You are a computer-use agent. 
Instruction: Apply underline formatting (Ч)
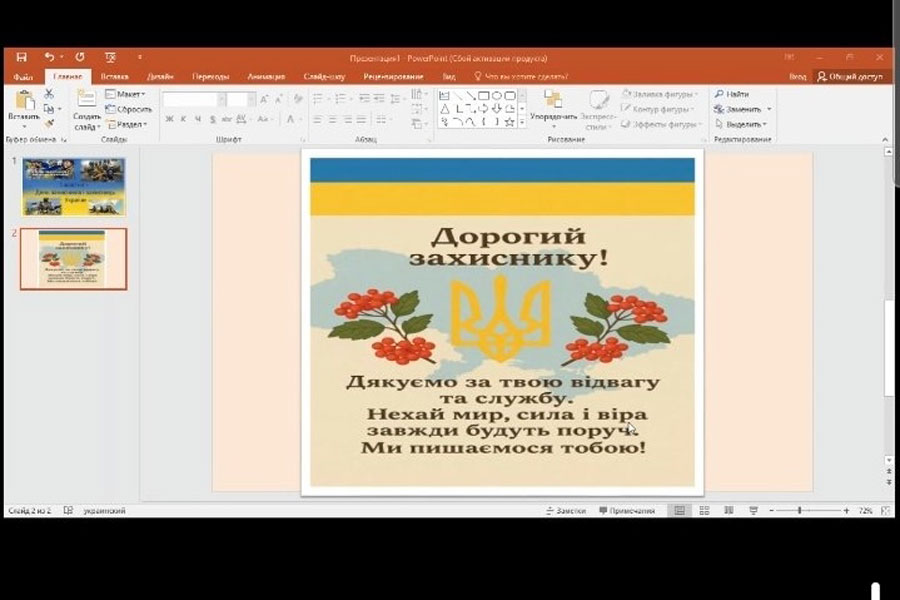(x=198, y=119)
